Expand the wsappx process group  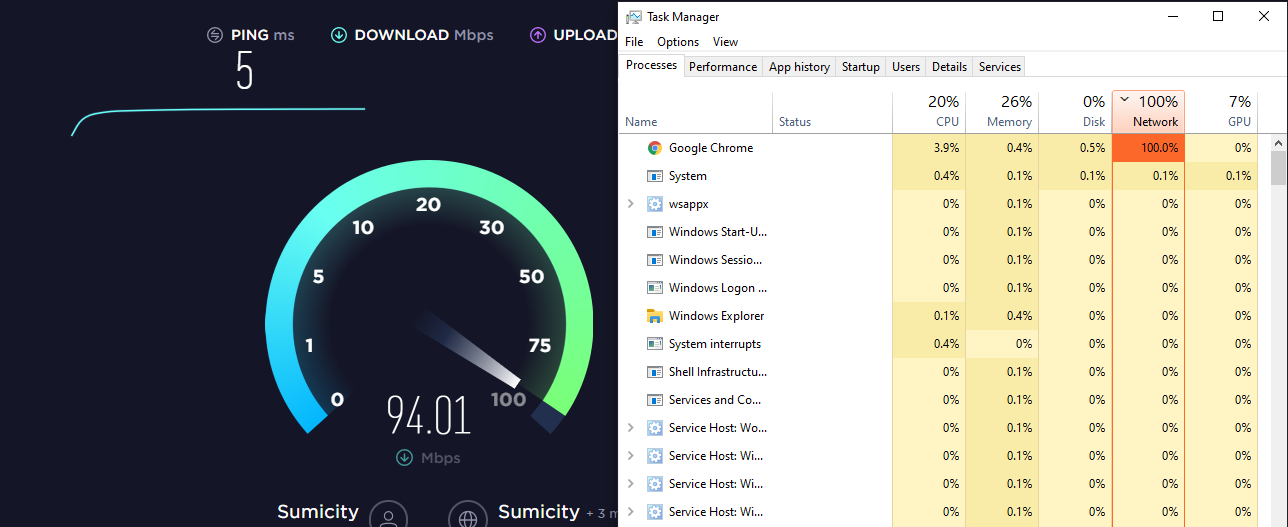[630, 204]
